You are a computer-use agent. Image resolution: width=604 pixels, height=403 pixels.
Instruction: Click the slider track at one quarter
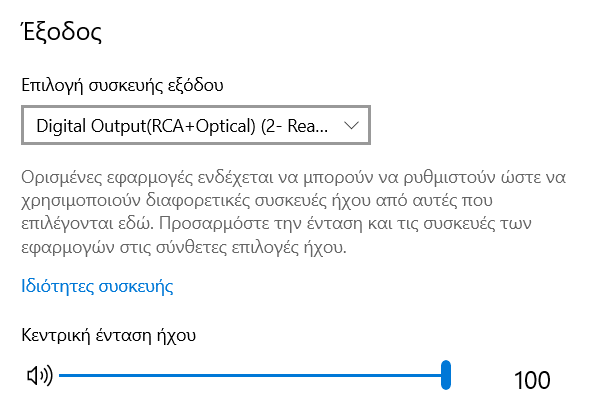click(157, 376)
